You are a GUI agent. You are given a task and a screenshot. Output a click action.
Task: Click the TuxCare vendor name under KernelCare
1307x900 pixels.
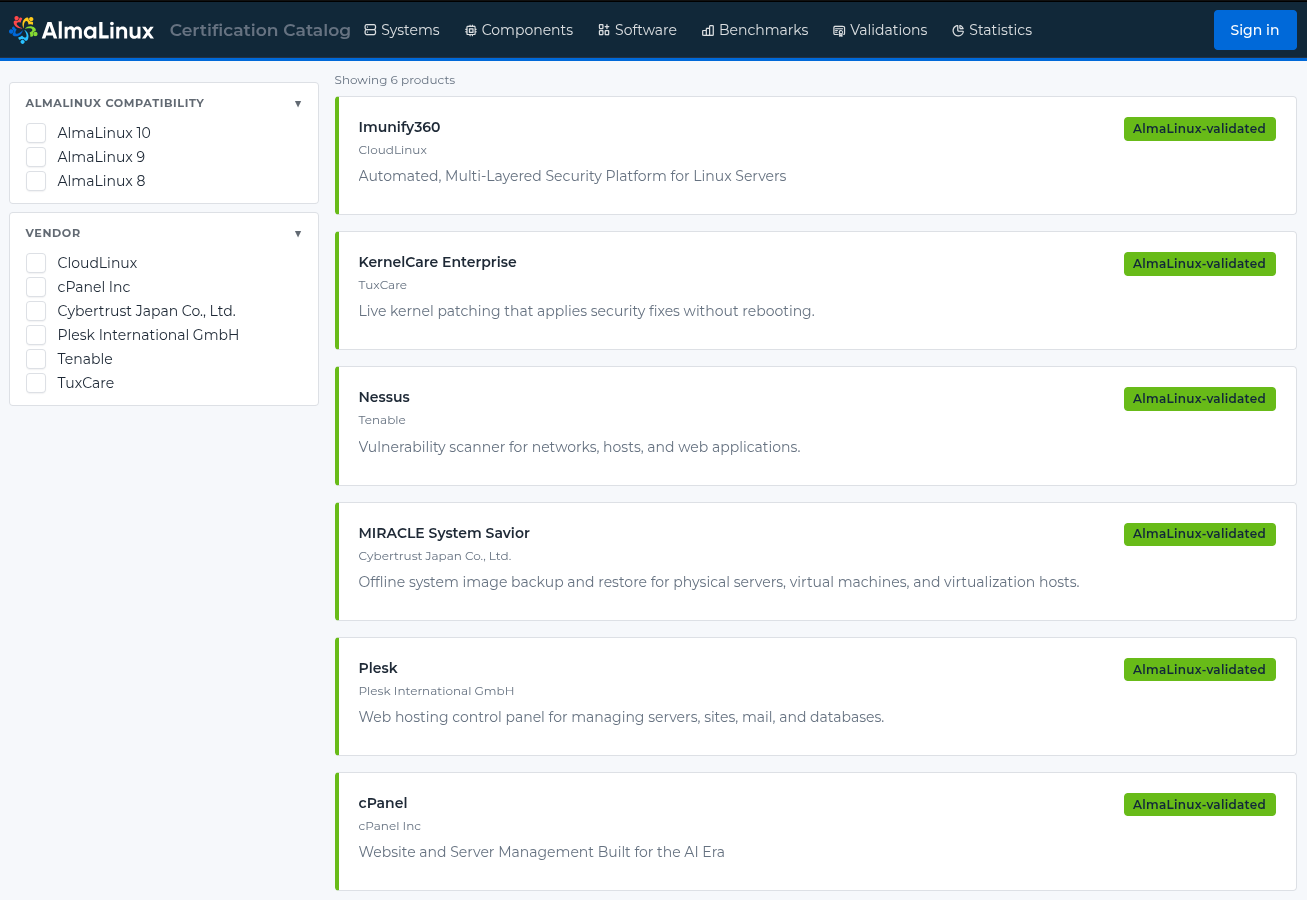tap(383, 285)
